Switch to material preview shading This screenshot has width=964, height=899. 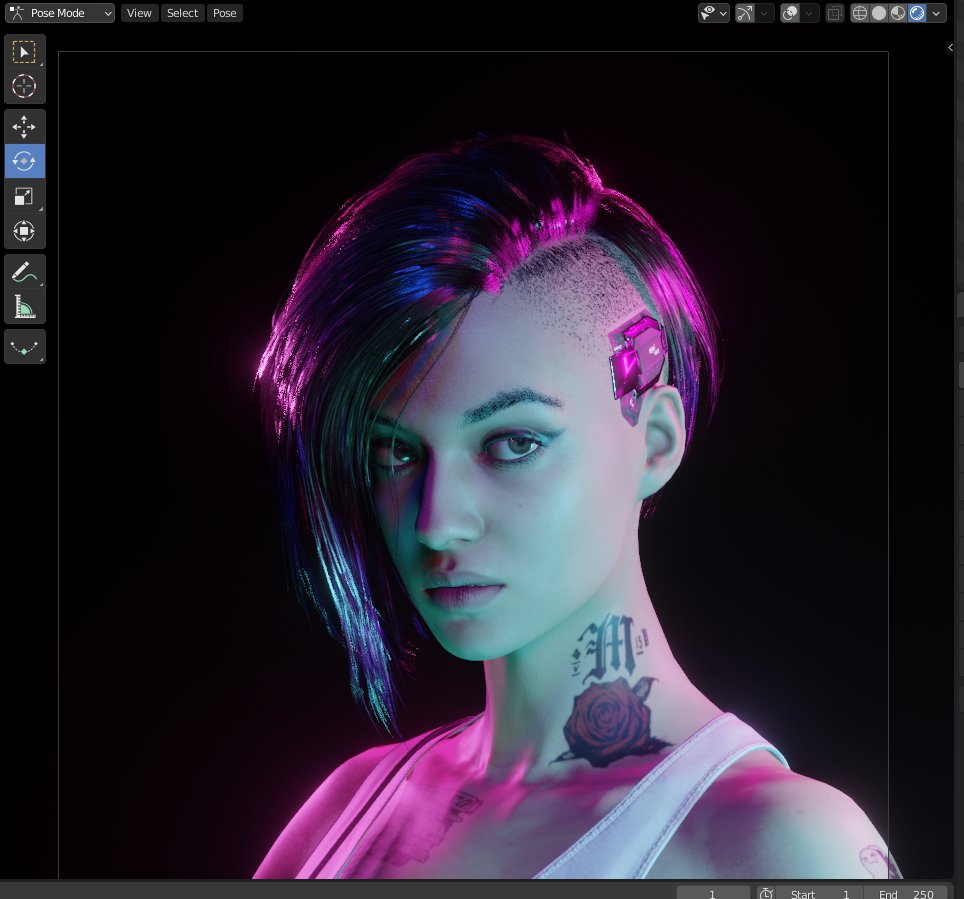(x=898, y=13)
